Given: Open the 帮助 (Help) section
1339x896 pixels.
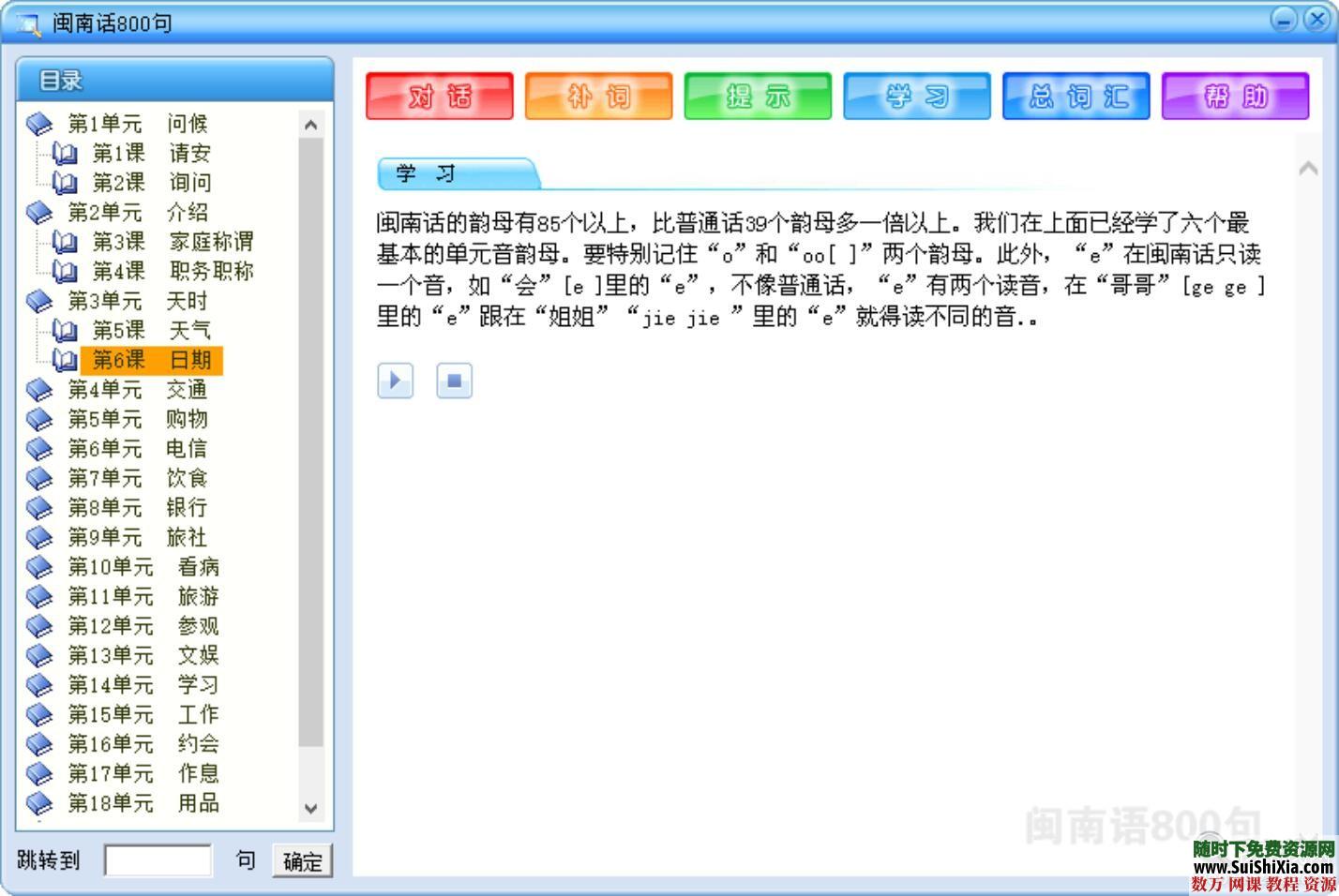Looking at the screenshot, I should 1235,96.
